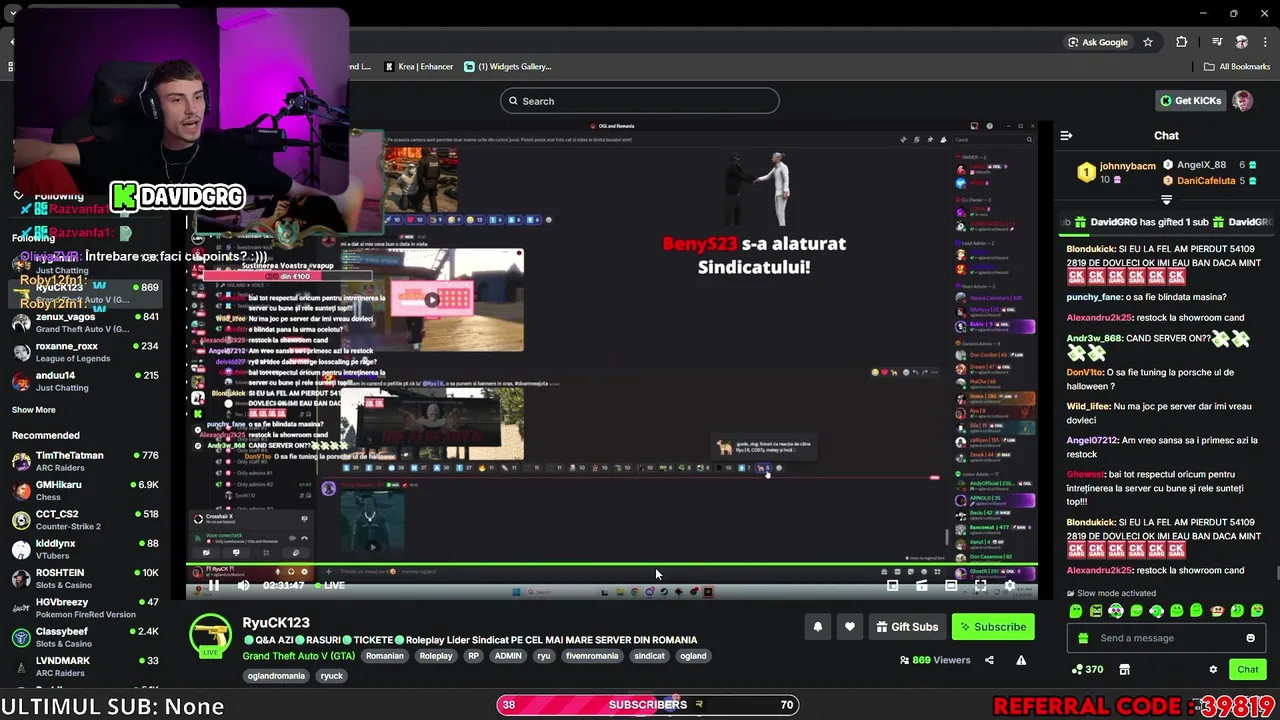Open the Grand Theft Auto V (GTA) category link

[x=299, y=656]
